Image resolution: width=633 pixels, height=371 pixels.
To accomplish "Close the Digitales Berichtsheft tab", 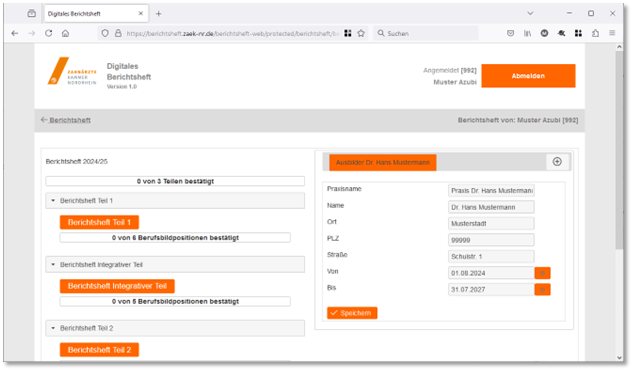I will [140, 13].
